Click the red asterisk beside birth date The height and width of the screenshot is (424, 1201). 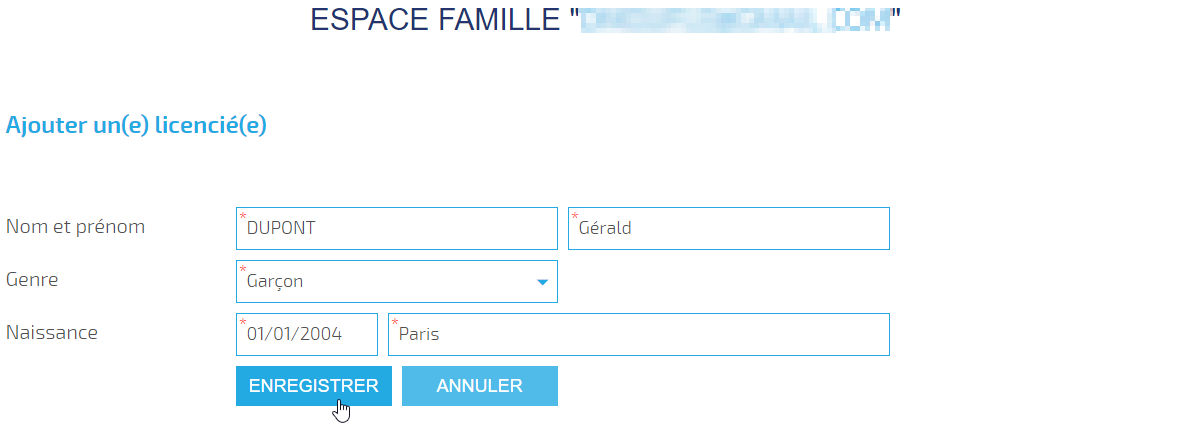[243, 322]
